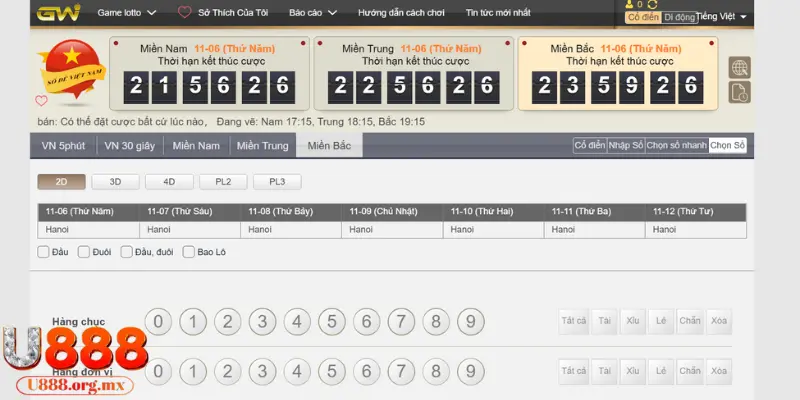Select units digit 2 in Hàng đơn vị
800x400 pixels.
228,371
